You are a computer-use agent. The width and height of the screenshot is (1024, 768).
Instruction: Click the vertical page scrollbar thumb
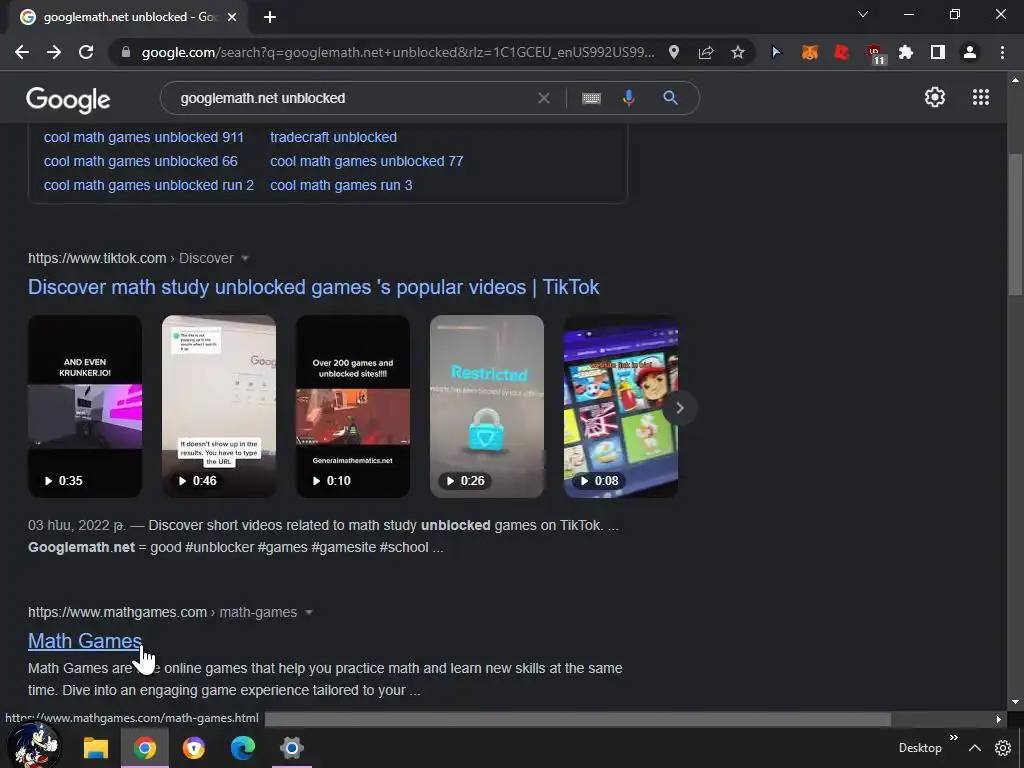coord(1015,224)
